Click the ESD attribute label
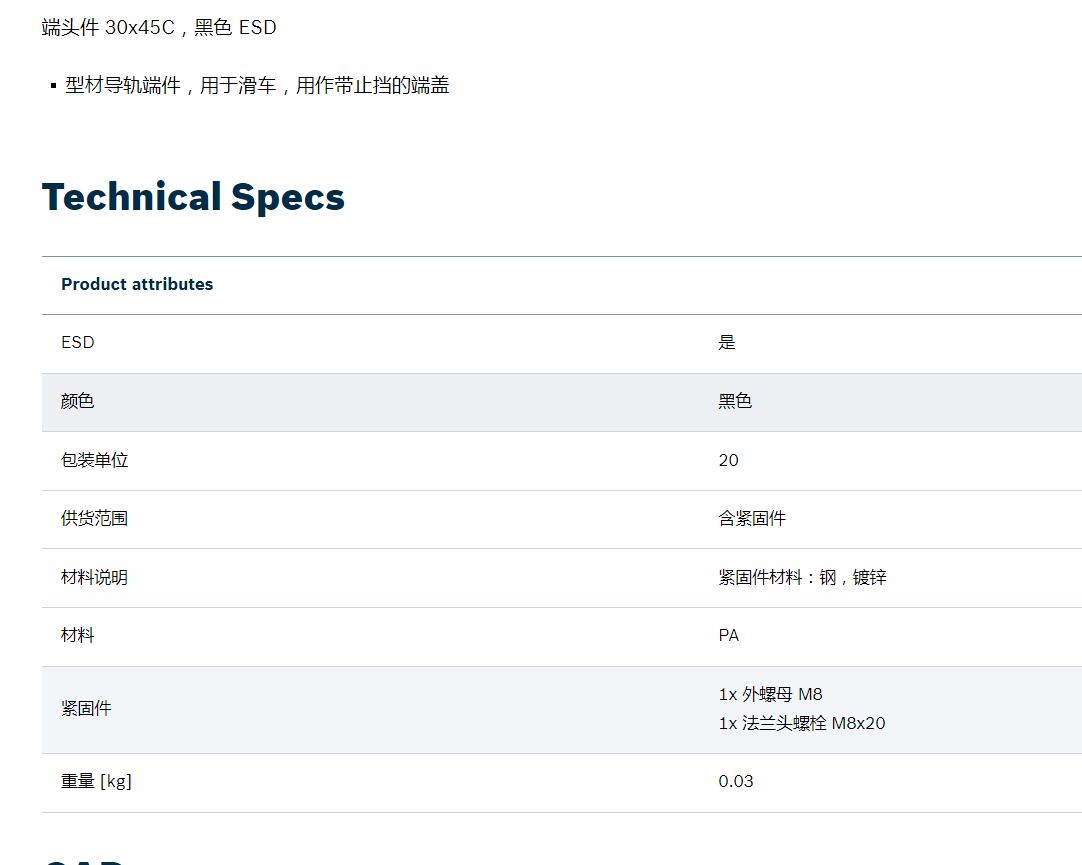The height and width of the screenshot is (865, 1082). 78,342
